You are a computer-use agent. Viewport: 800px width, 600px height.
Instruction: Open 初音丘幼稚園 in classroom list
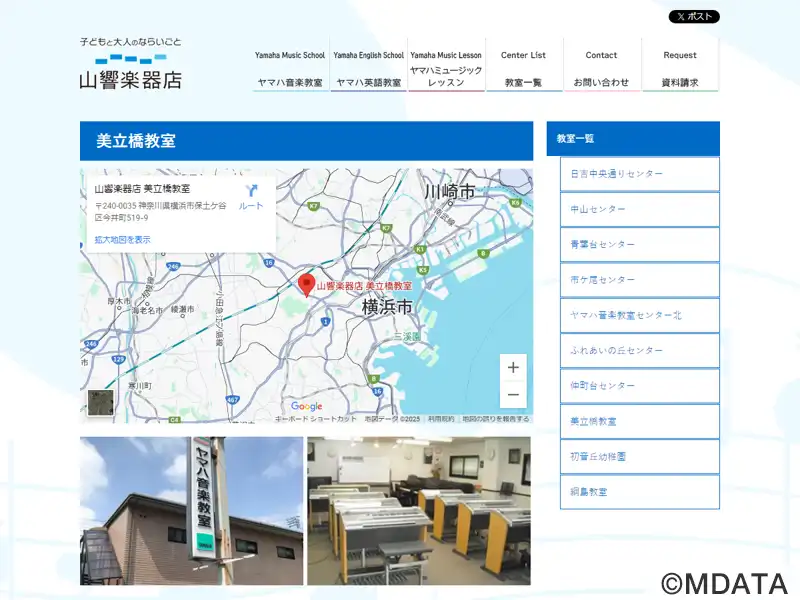point(640,457)
